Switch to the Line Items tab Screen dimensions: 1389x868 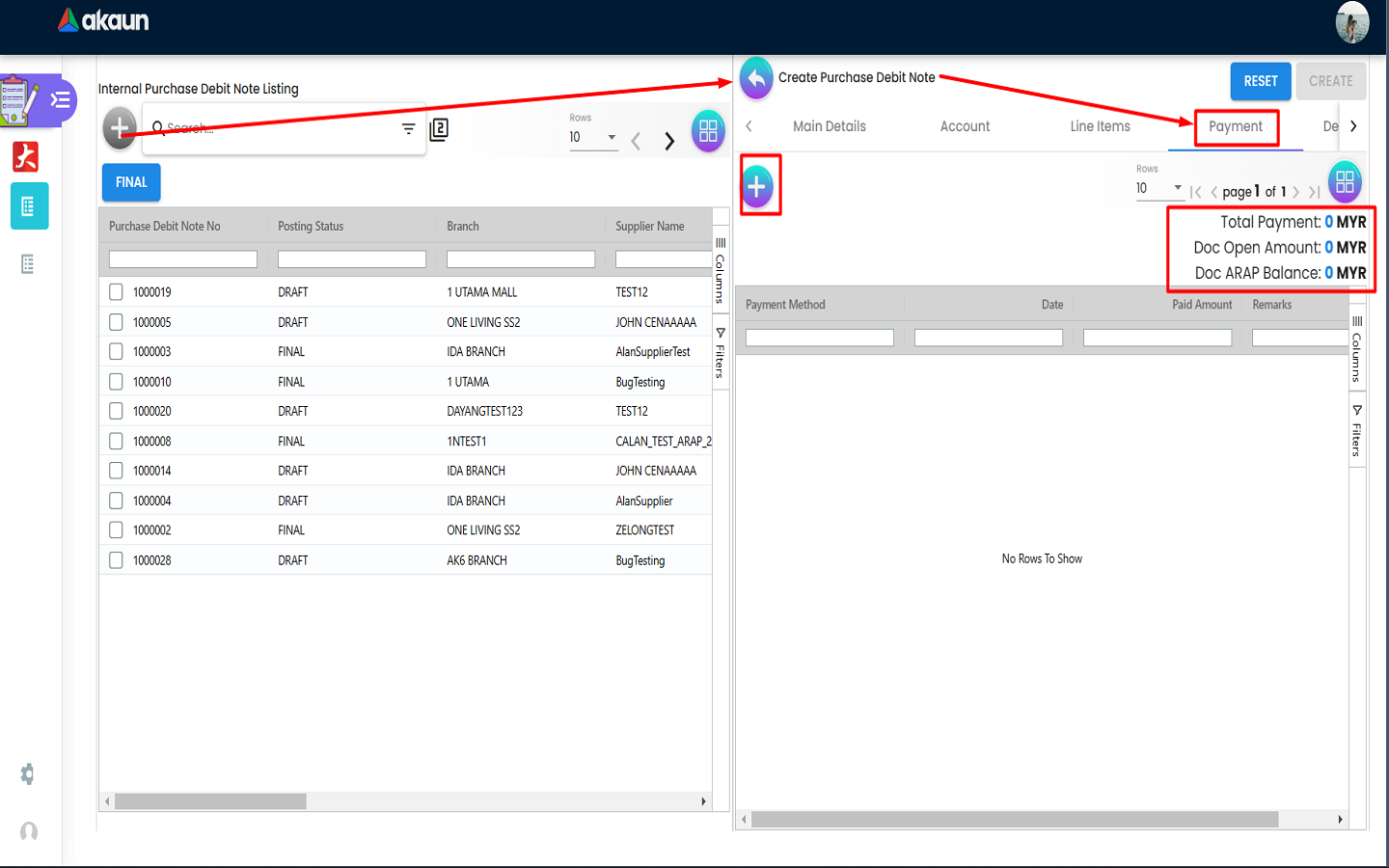[1100, 126]
